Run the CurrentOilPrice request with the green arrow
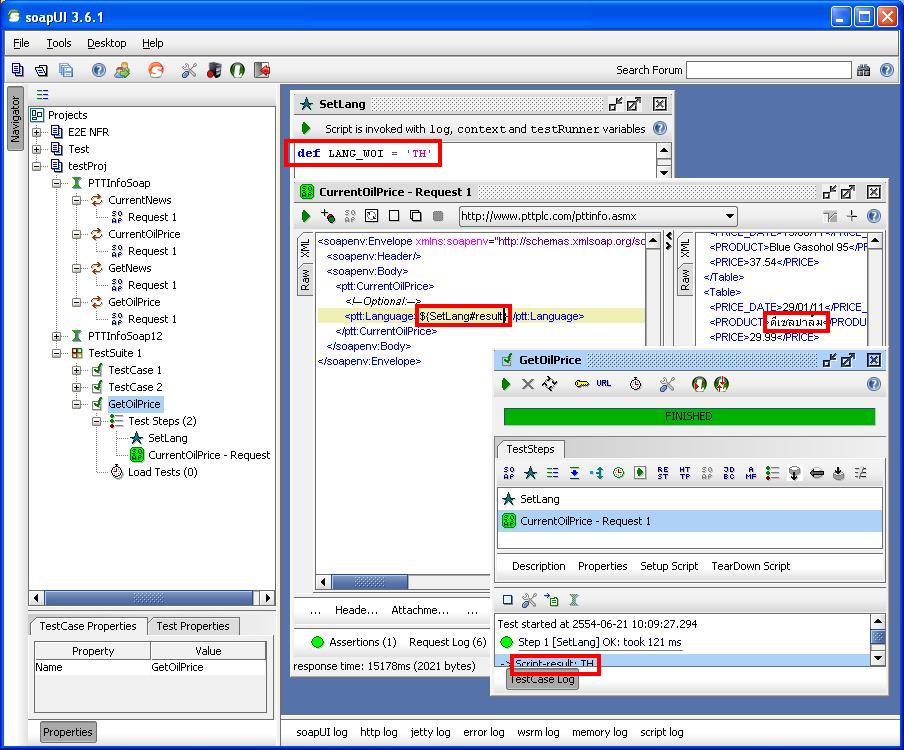Viewport: 904px width, 750px height. tap(307, 215)
